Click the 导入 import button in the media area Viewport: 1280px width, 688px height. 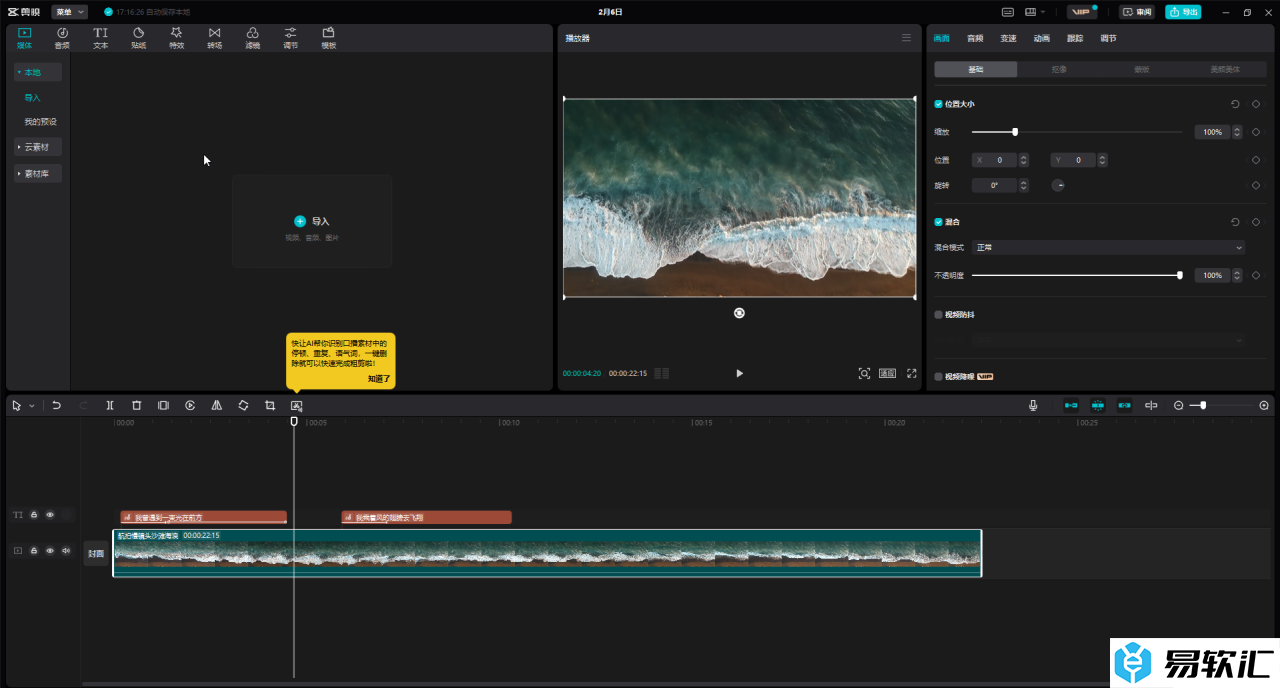point(312,221)
